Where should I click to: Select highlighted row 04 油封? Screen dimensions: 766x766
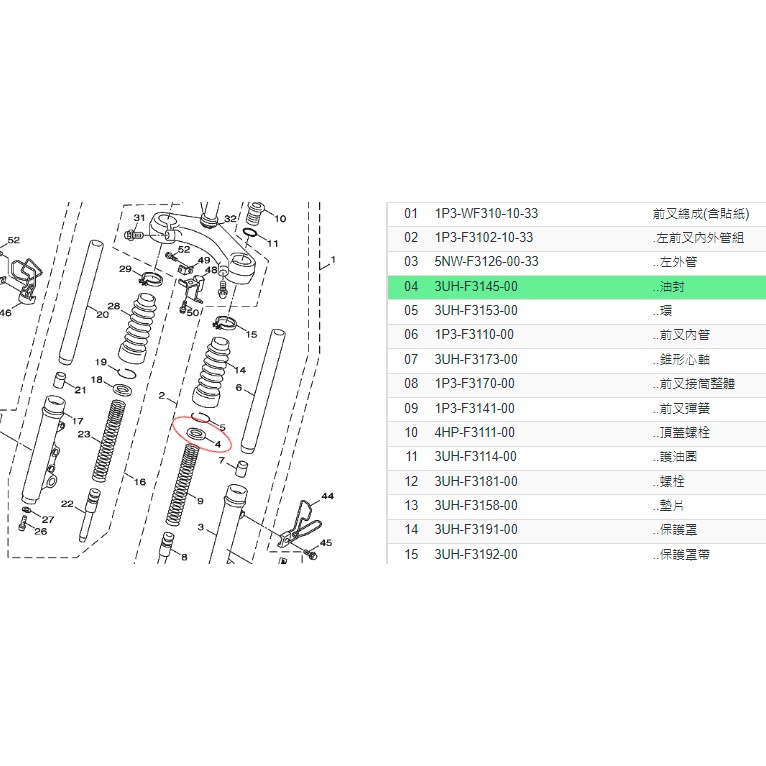[x=576, y=287]
